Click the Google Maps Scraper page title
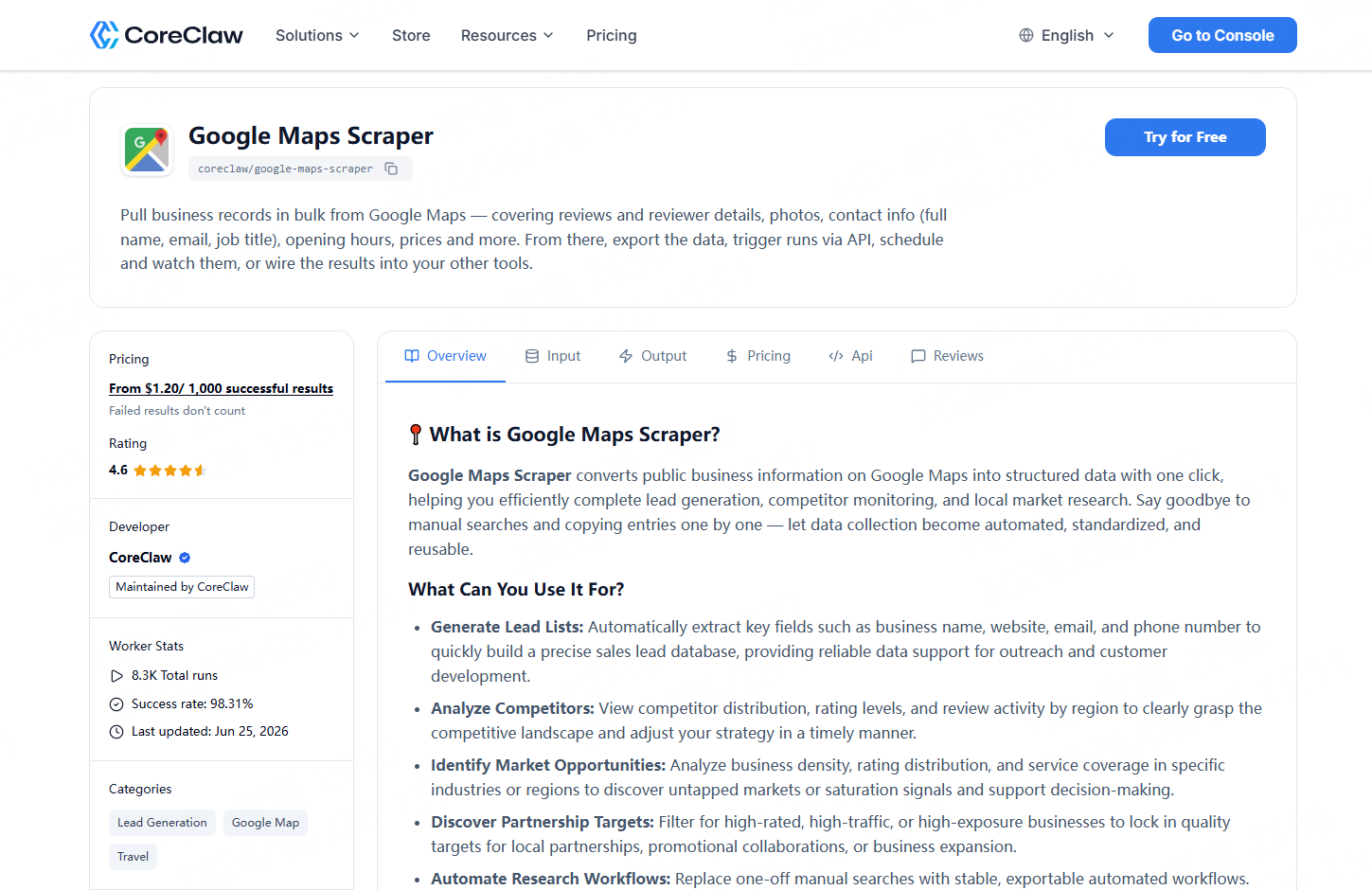This screenshot has width=1372, height=890. [311, 136]
